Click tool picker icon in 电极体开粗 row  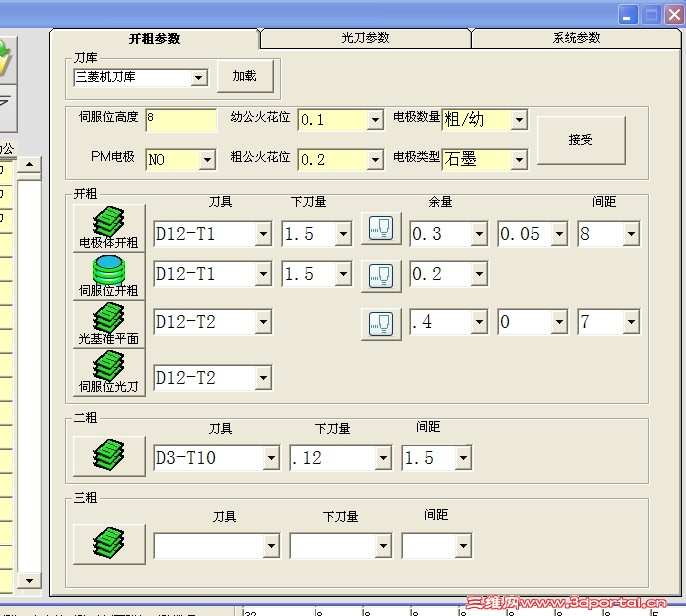tap(381, 228)
